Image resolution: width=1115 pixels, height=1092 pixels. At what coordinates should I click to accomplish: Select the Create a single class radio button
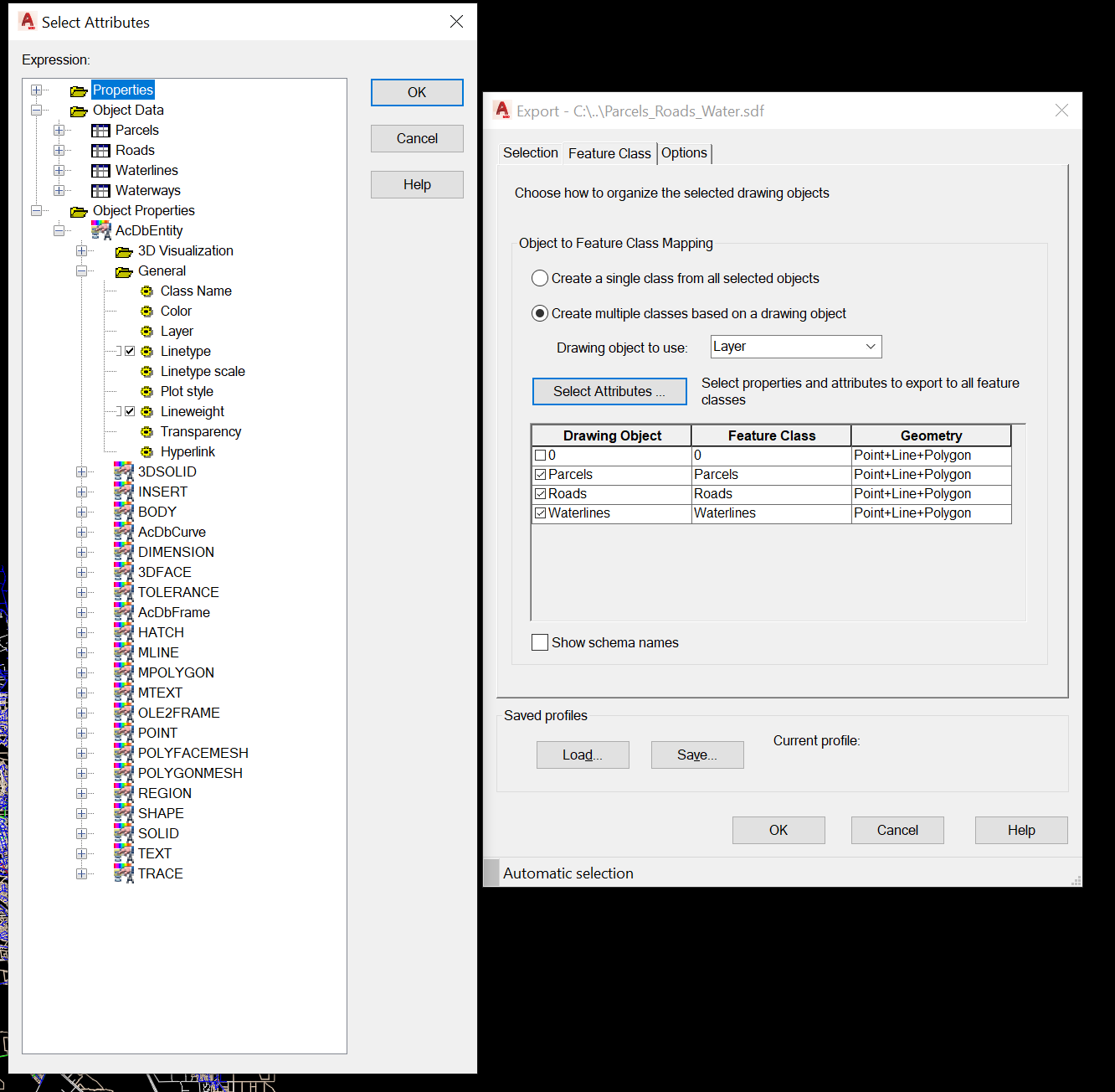[540, 278]
